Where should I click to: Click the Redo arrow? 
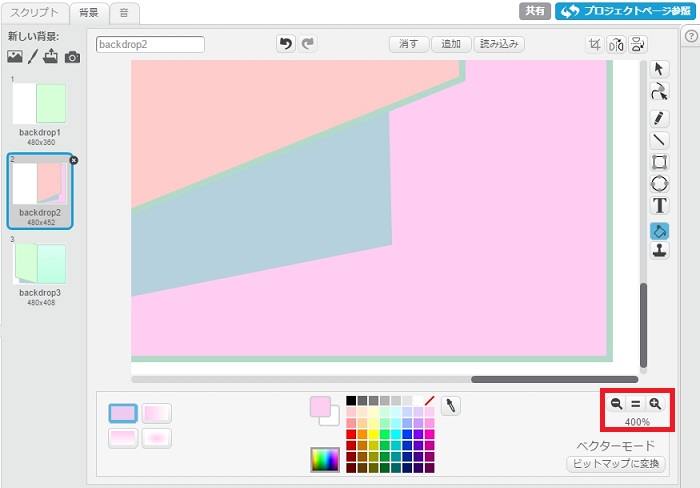(x=308, y=44)
